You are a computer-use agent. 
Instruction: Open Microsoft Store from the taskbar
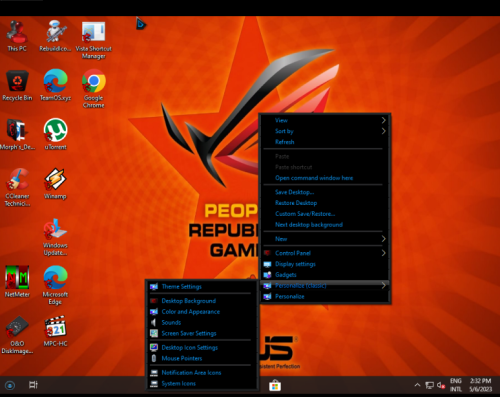[275, 386]
